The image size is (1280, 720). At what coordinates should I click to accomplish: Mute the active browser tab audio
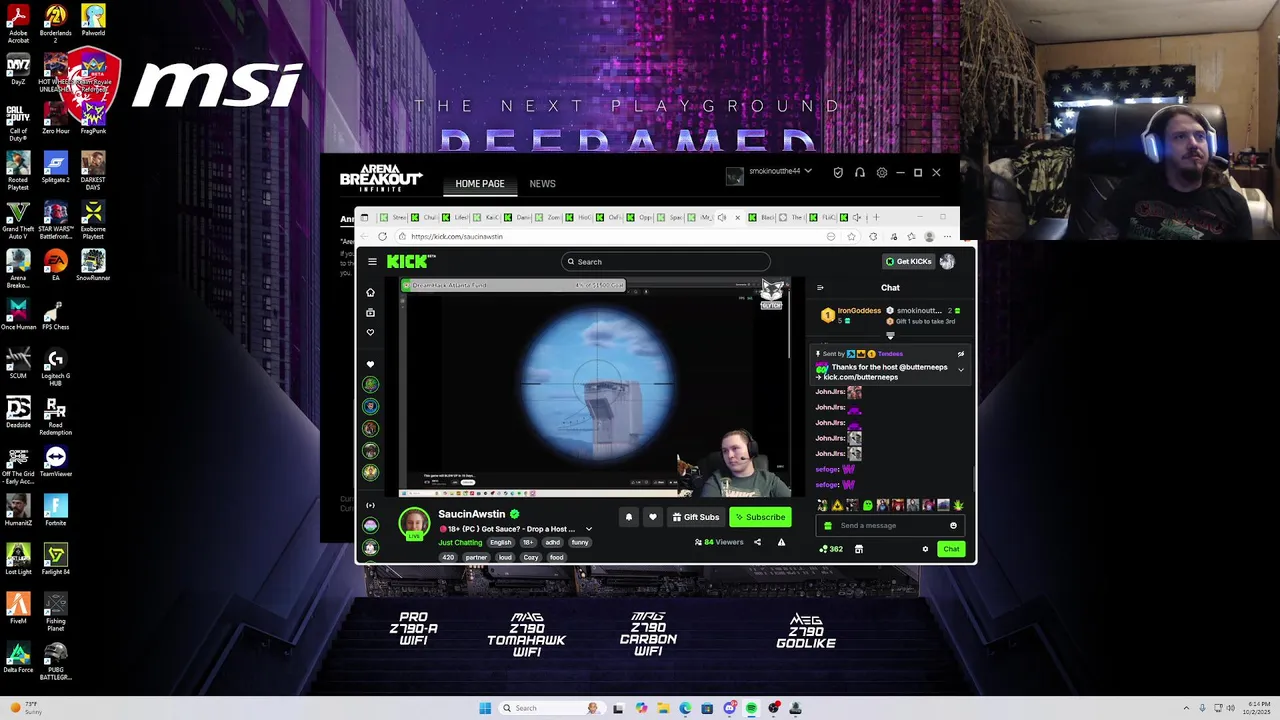tap(722, 217)
